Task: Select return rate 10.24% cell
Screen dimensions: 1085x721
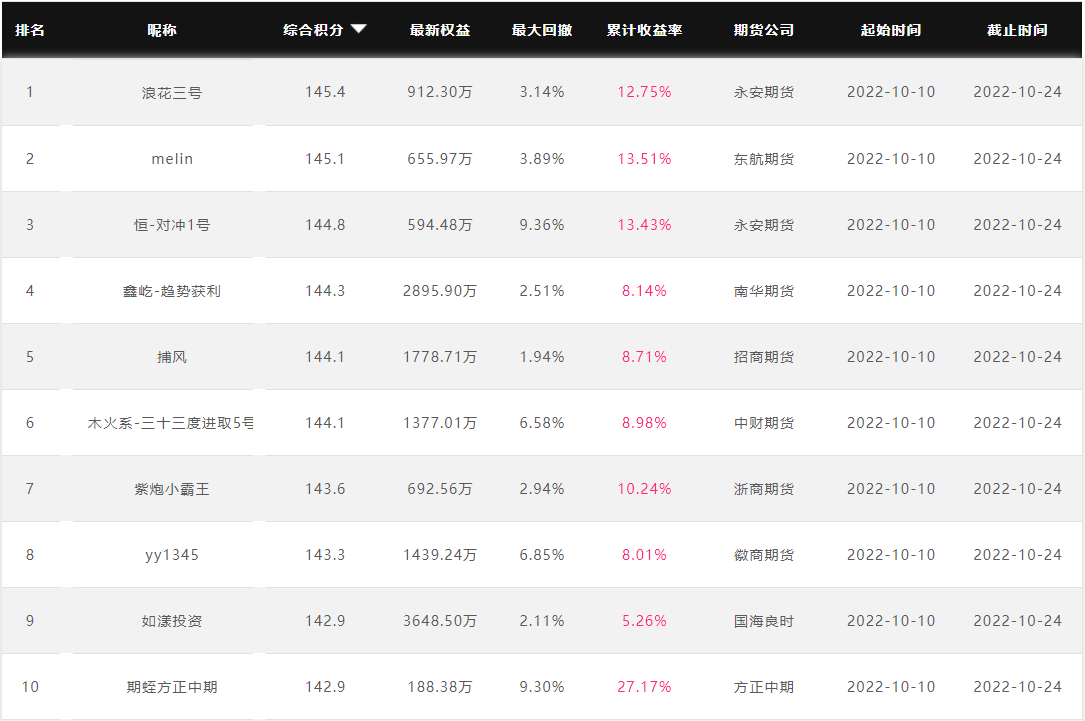Action: (x=644, y=489)
